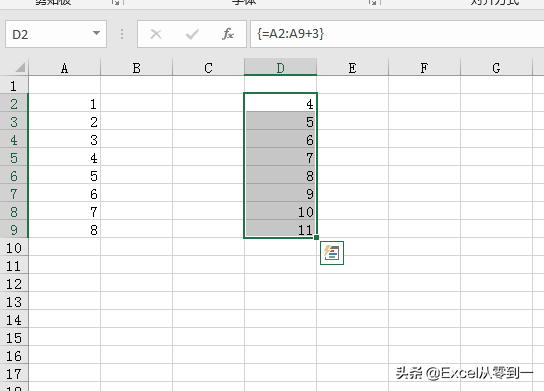The width and height of the screenshot is (544, 391).
Task: Click cell D3 containing 5
Action: click(x=280, y=121)
